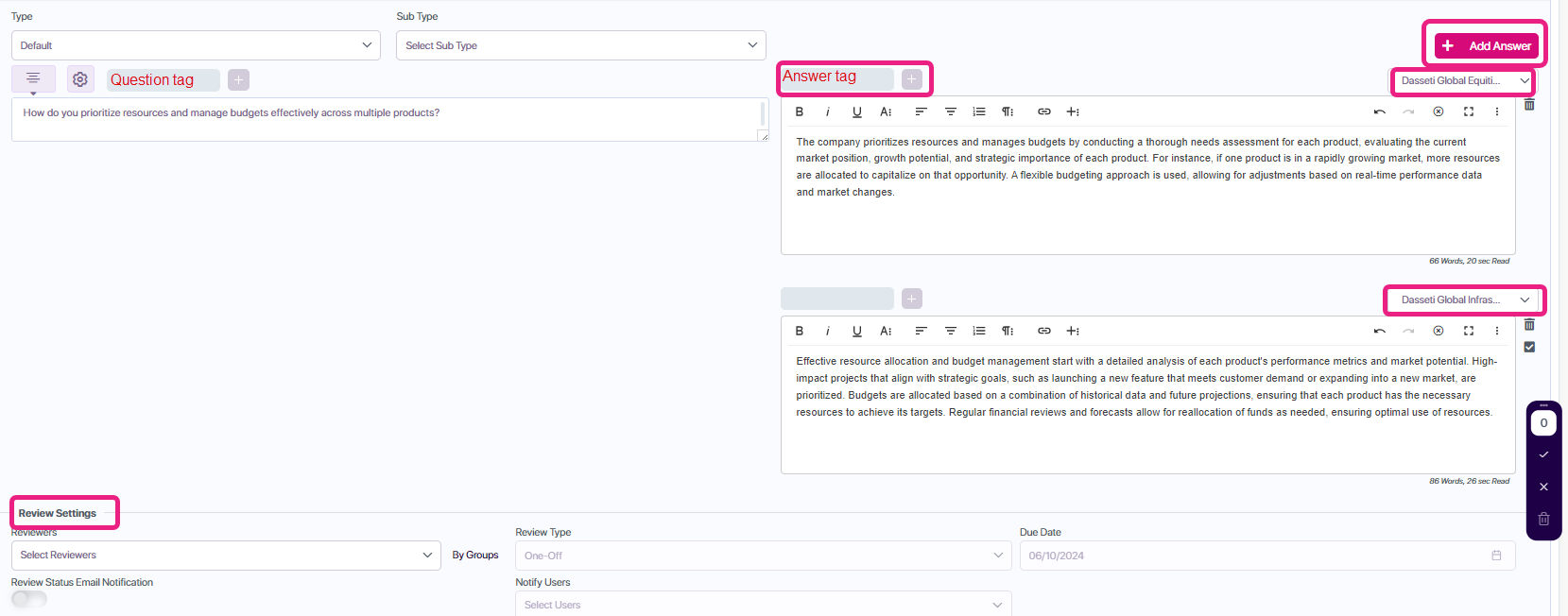The image size is (1568, 616).
Task: Toggle bold in the Equities answer editor
Action: coord(800,111)
